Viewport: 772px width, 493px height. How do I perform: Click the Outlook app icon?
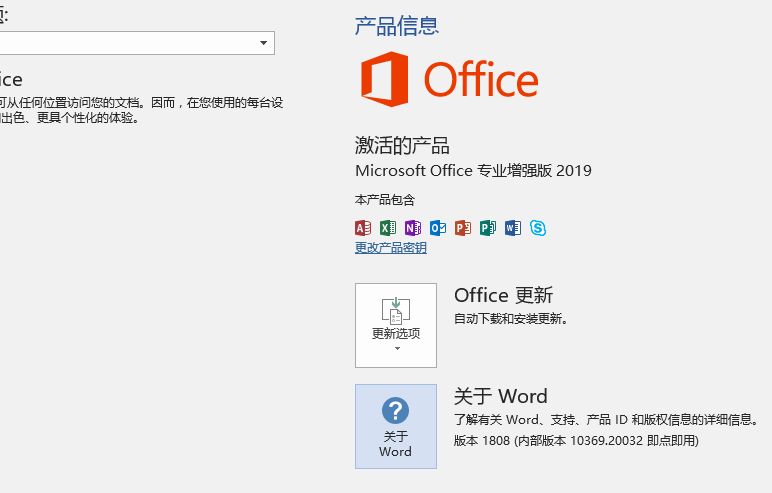point(438,228)
